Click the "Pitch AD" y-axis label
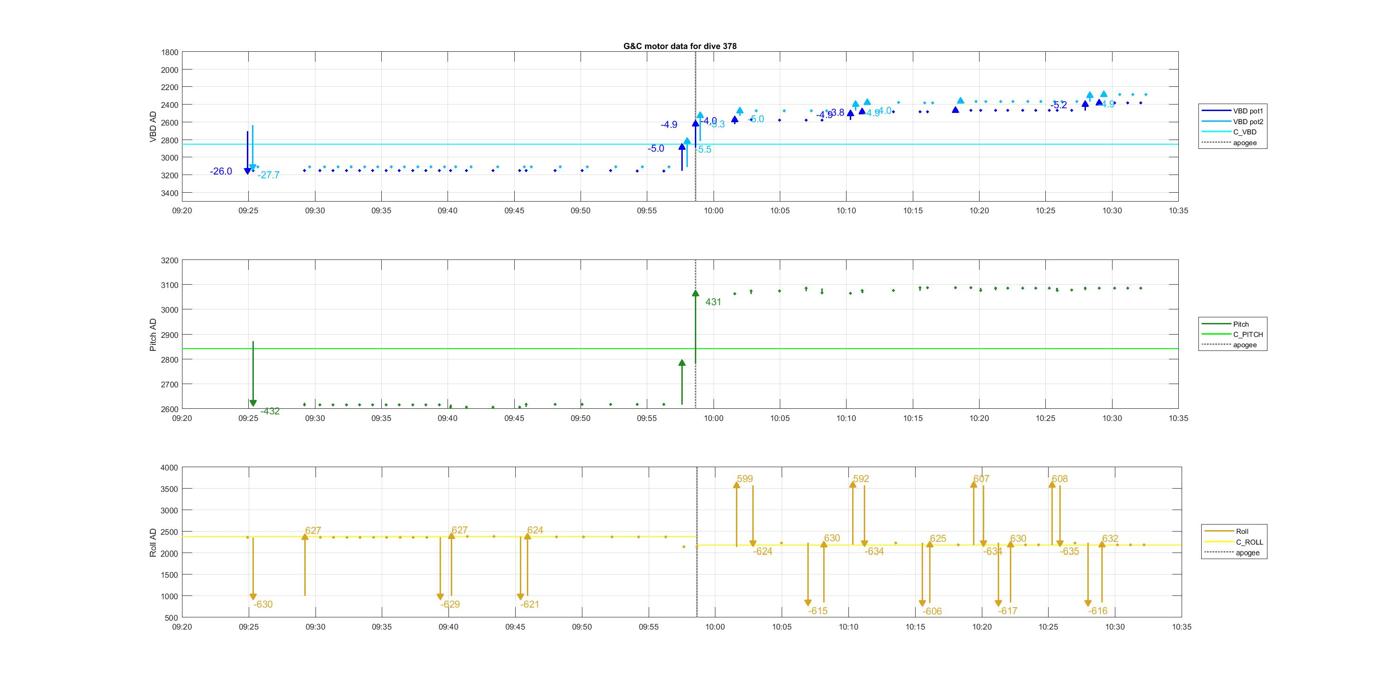 [x=153, y=335]
